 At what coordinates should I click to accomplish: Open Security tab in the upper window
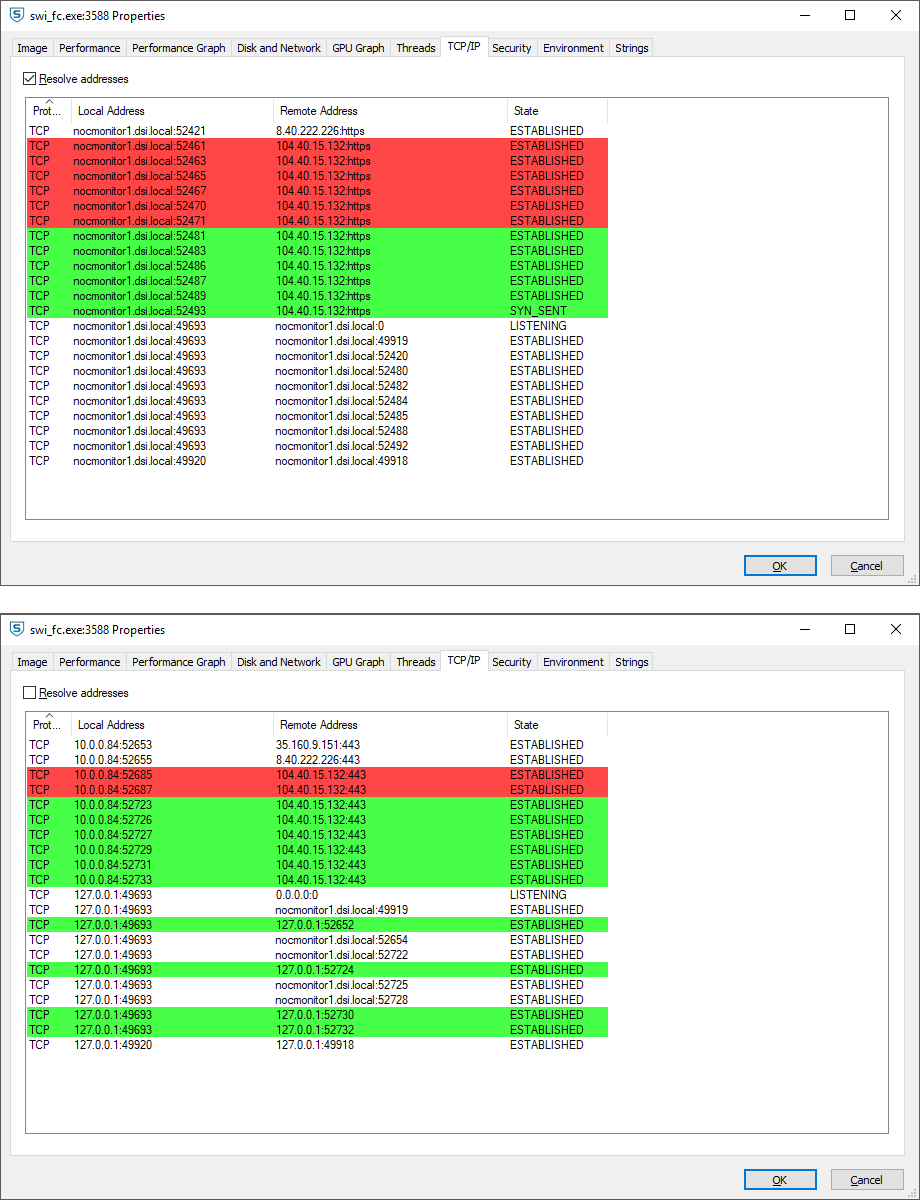pos(512,48)
